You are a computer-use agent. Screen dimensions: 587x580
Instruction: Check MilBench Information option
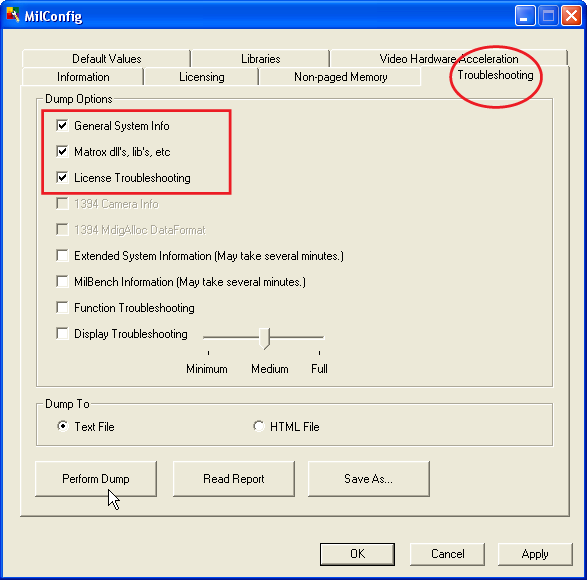click(x=62, y=282)
